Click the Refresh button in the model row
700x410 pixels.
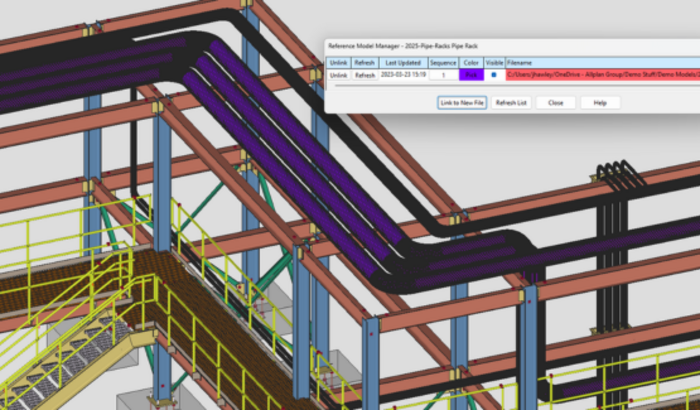pos(365,75)
